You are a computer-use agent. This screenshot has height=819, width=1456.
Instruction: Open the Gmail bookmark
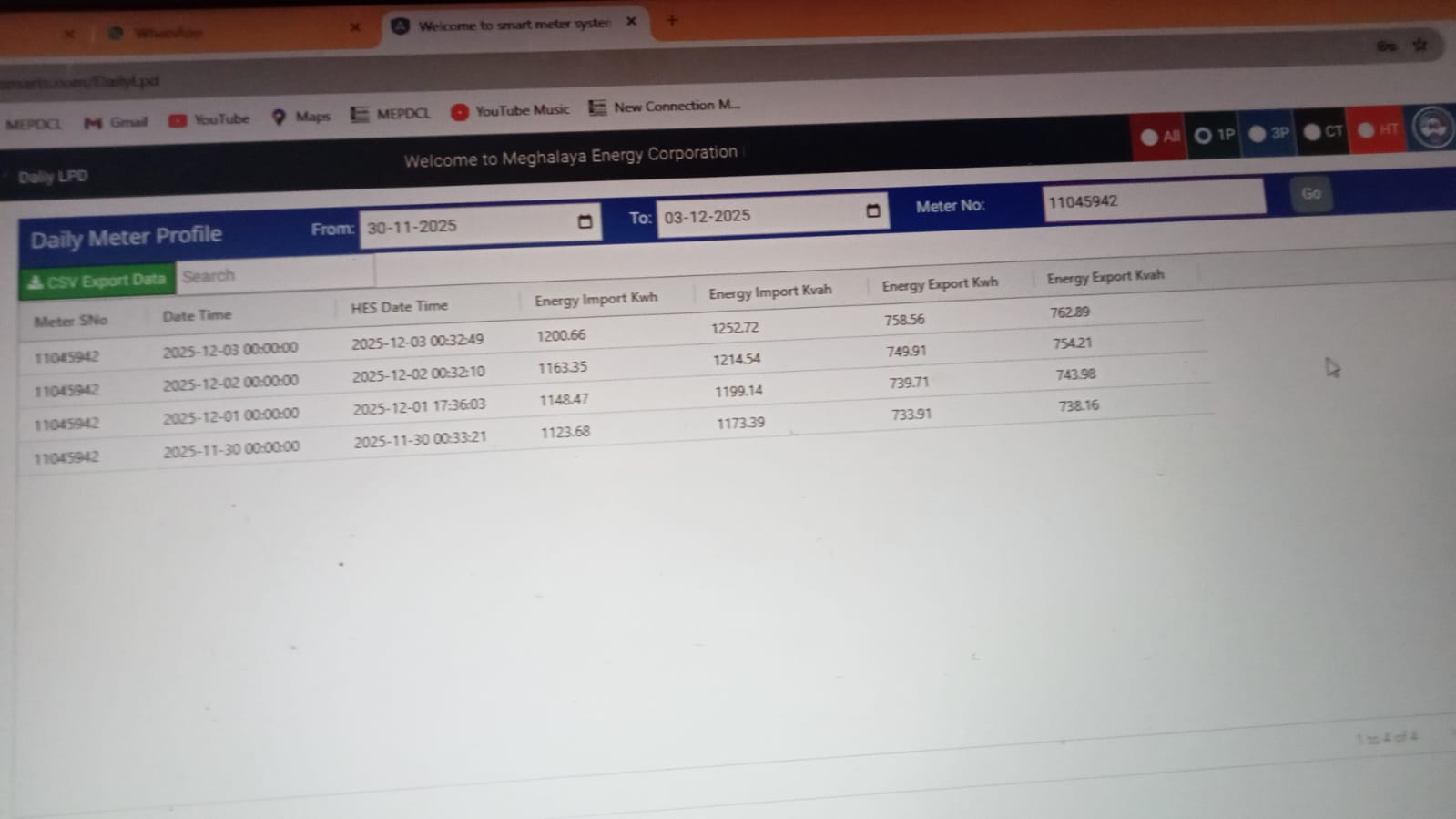point(116,122)
